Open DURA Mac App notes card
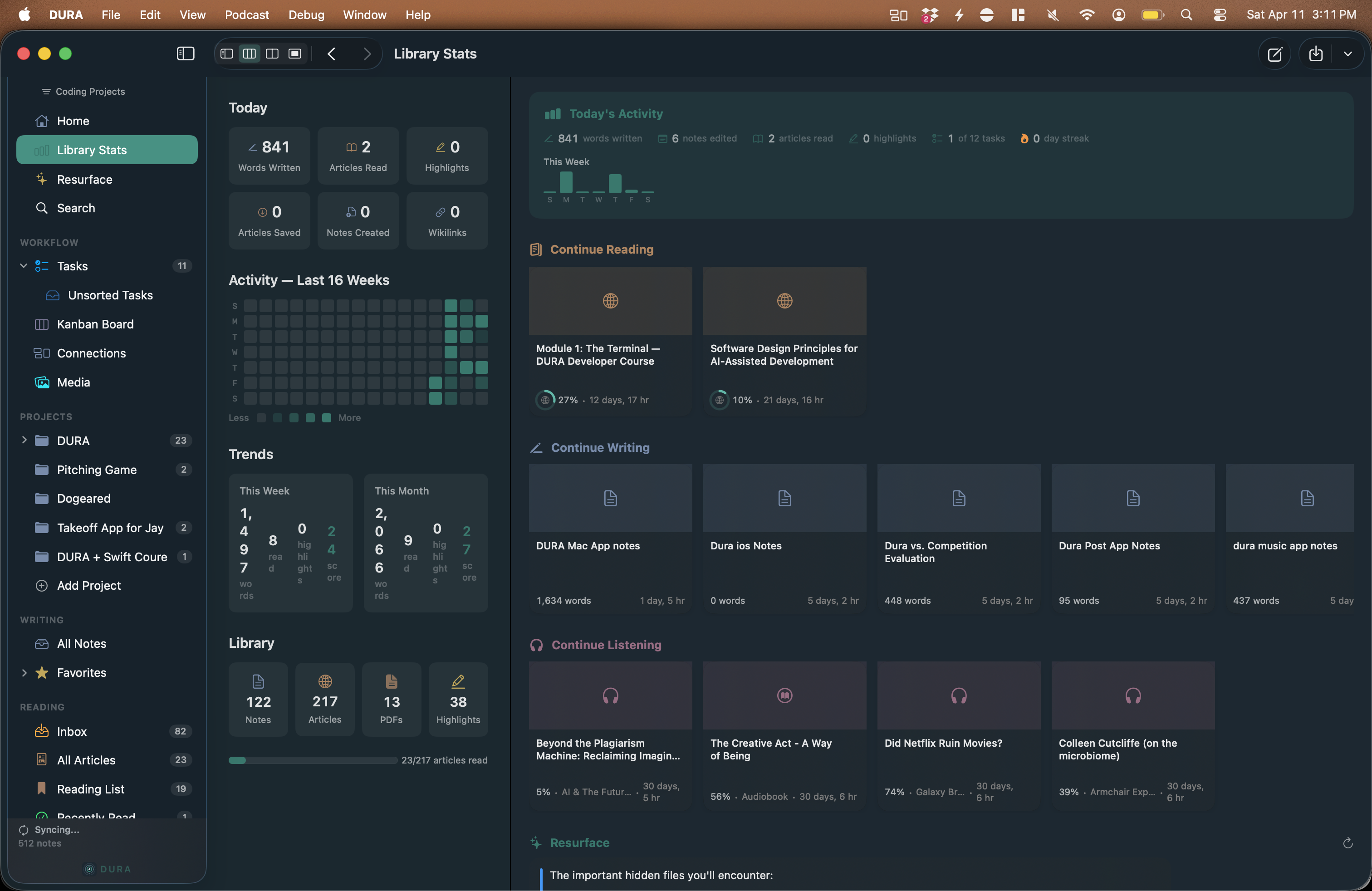The width and height of the screenshot is (1372, 891). (x=611, y=539)
